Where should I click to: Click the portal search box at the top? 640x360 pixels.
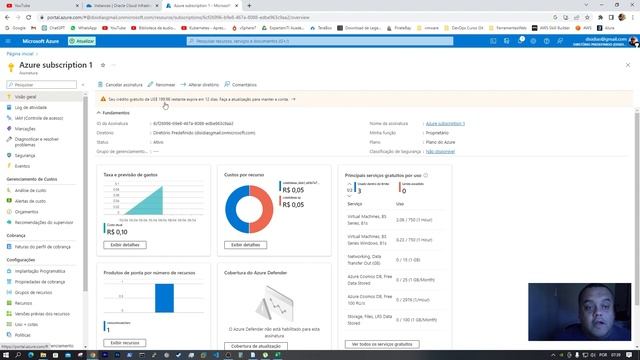pos(320,41)
